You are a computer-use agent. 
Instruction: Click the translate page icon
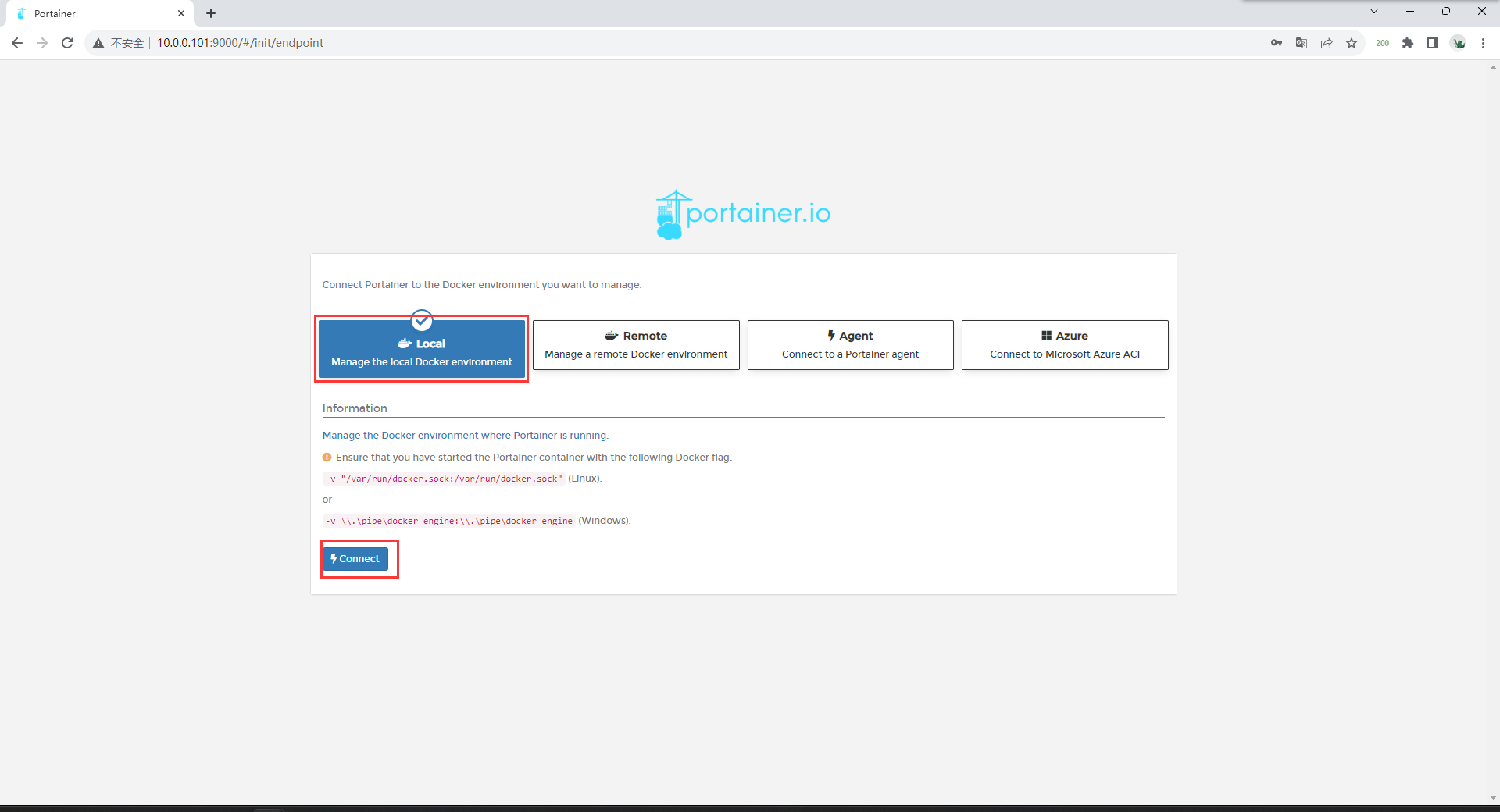1302,43
